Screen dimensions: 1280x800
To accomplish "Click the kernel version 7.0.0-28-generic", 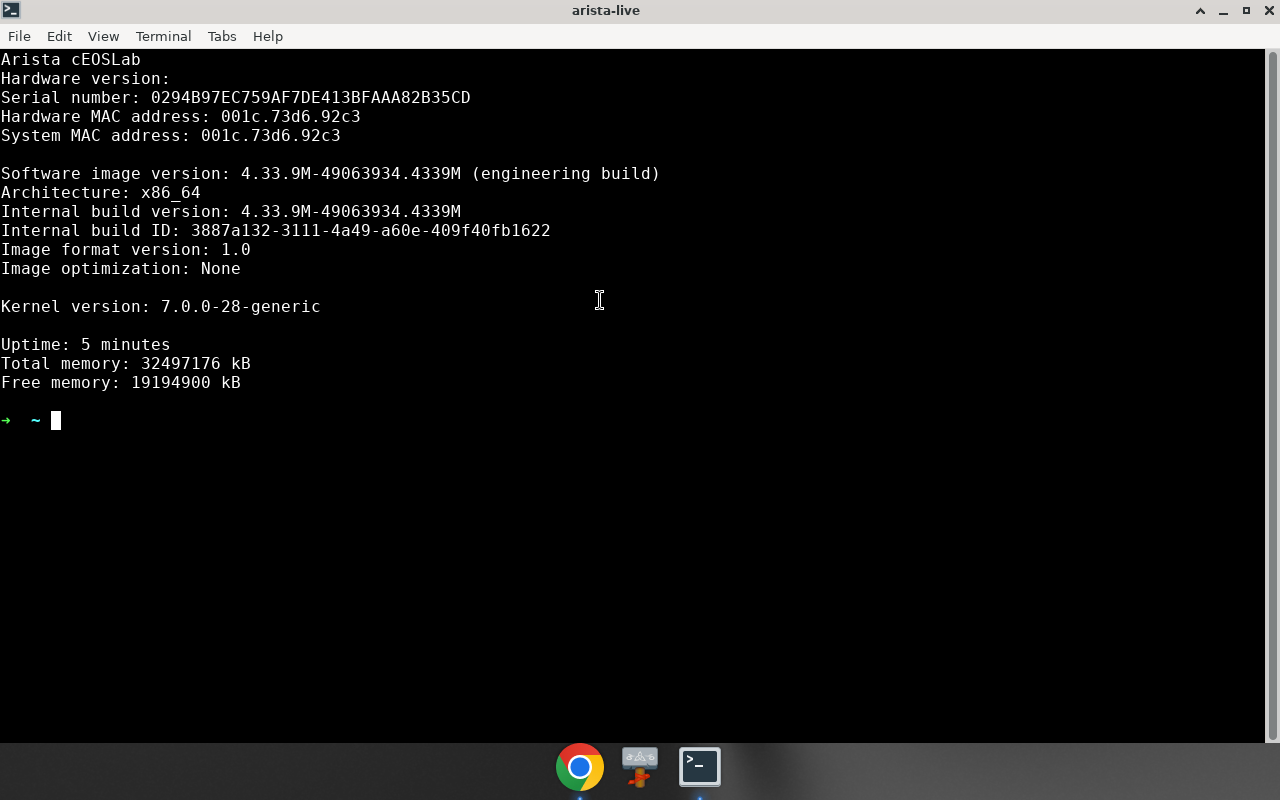I will tap(241, 307).
